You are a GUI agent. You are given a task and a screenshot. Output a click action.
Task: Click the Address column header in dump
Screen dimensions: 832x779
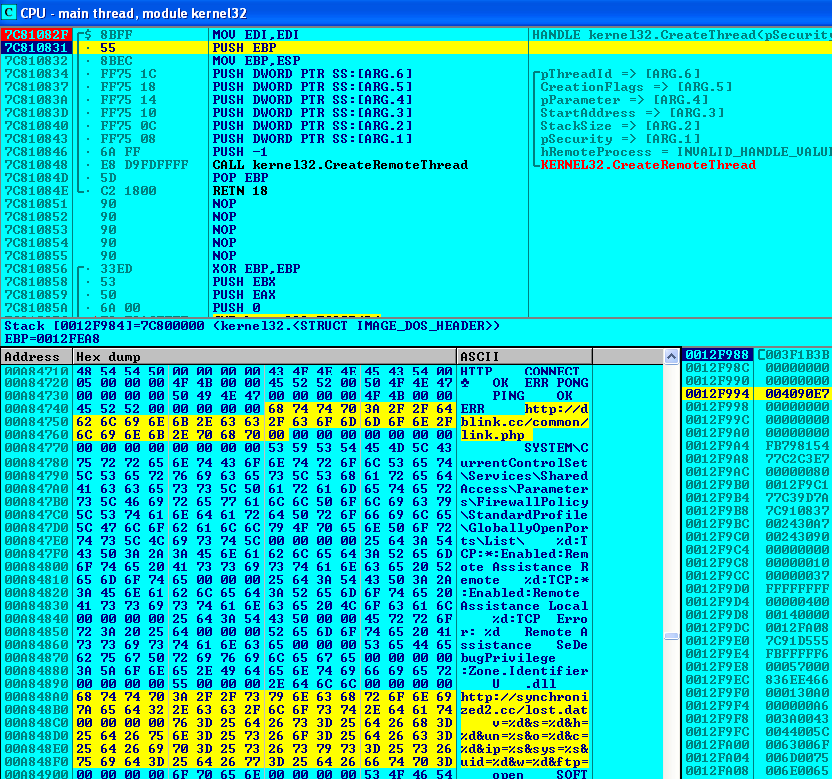click(36, 357)
